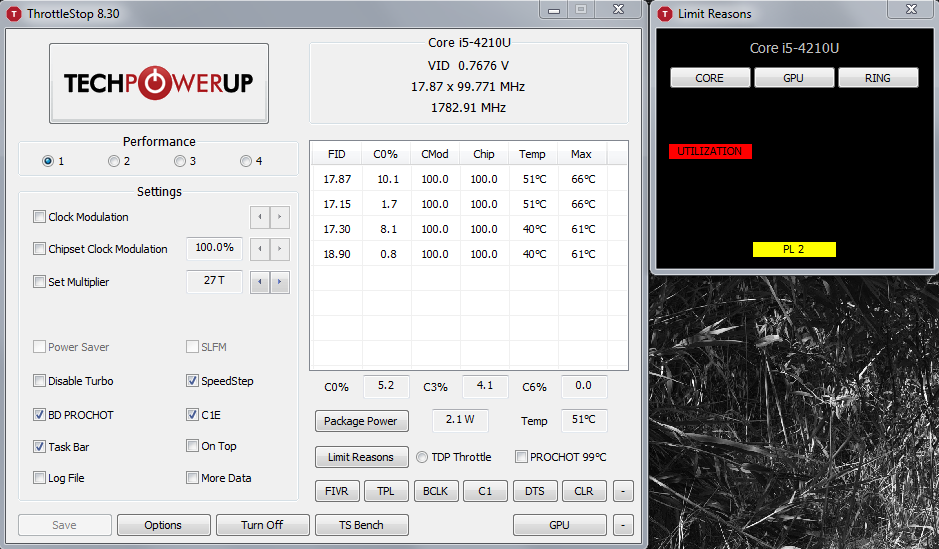The height and width of the screenshot is (549, 939).
Task: Uncheck the C1E checkbox
Action: point(192,414)
